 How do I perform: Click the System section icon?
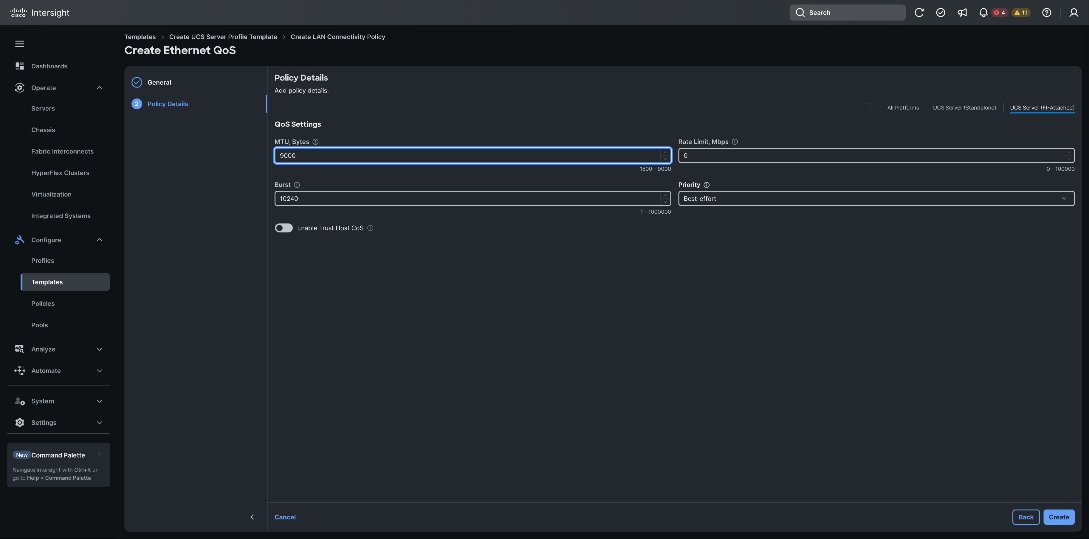19,401
